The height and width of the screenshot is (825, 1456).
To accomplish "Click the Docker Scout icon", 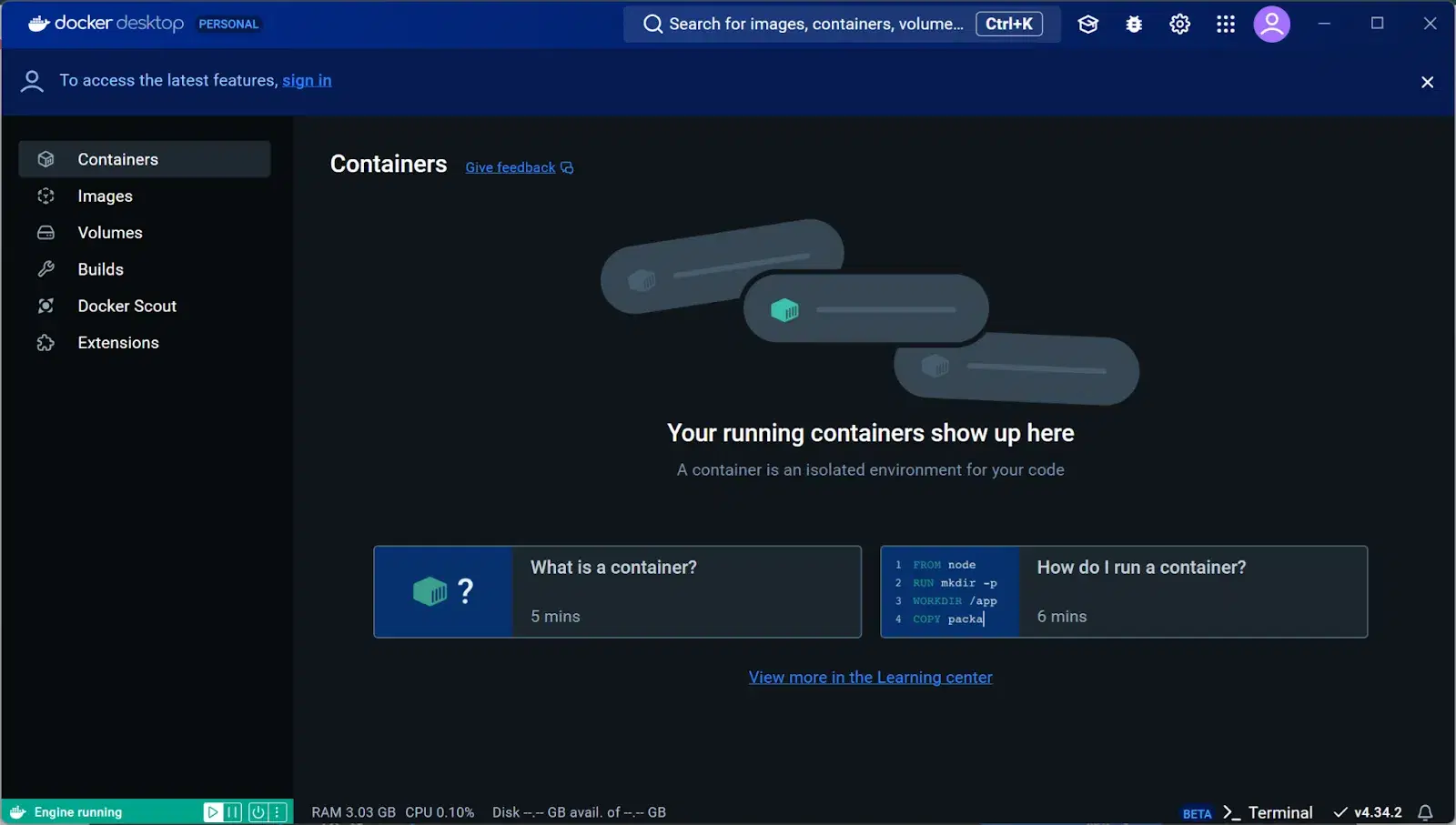I will pos(45,306).
